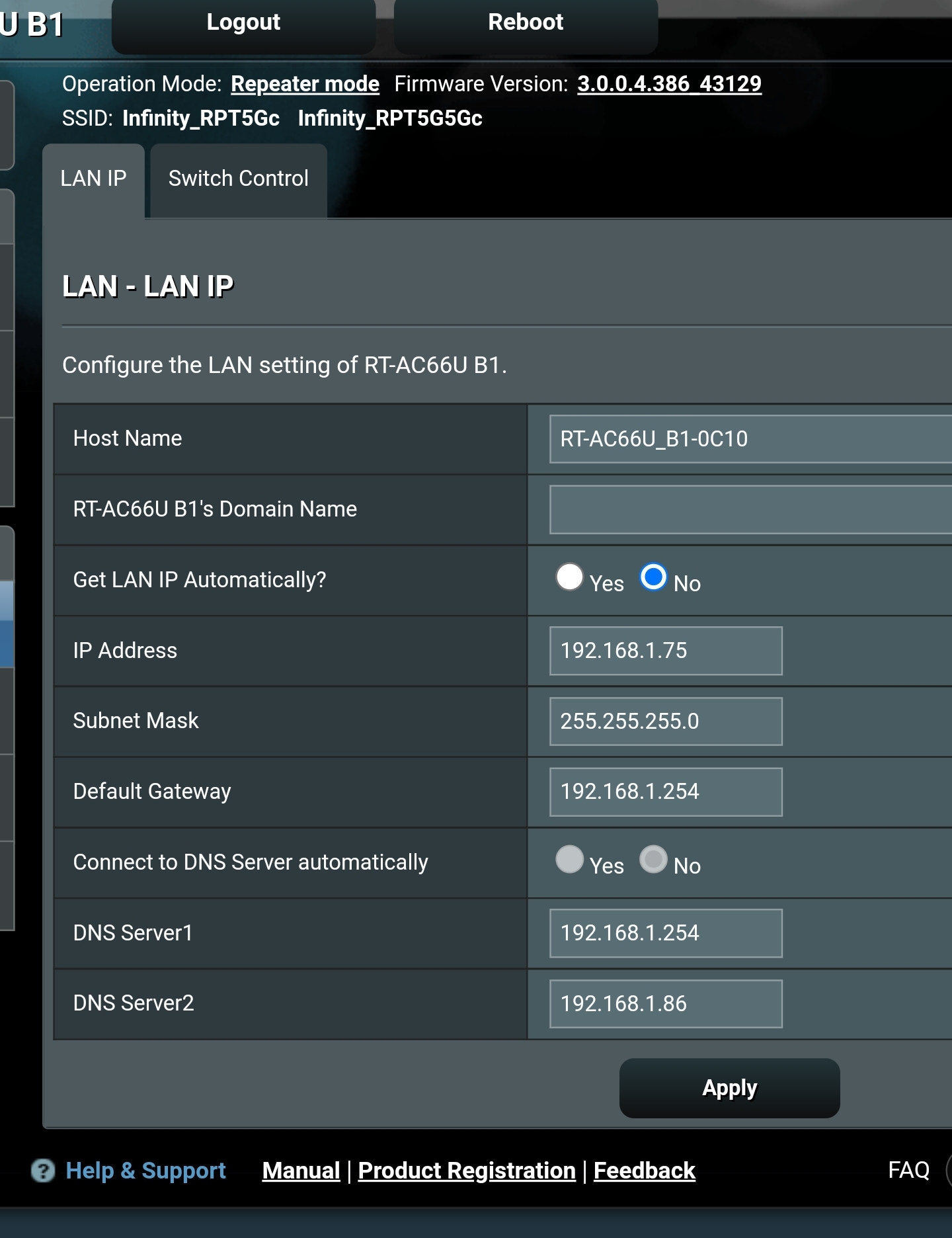Select No for Connect to DNS Server automatically
952x1238 pixels.
(x=653, y=859)
